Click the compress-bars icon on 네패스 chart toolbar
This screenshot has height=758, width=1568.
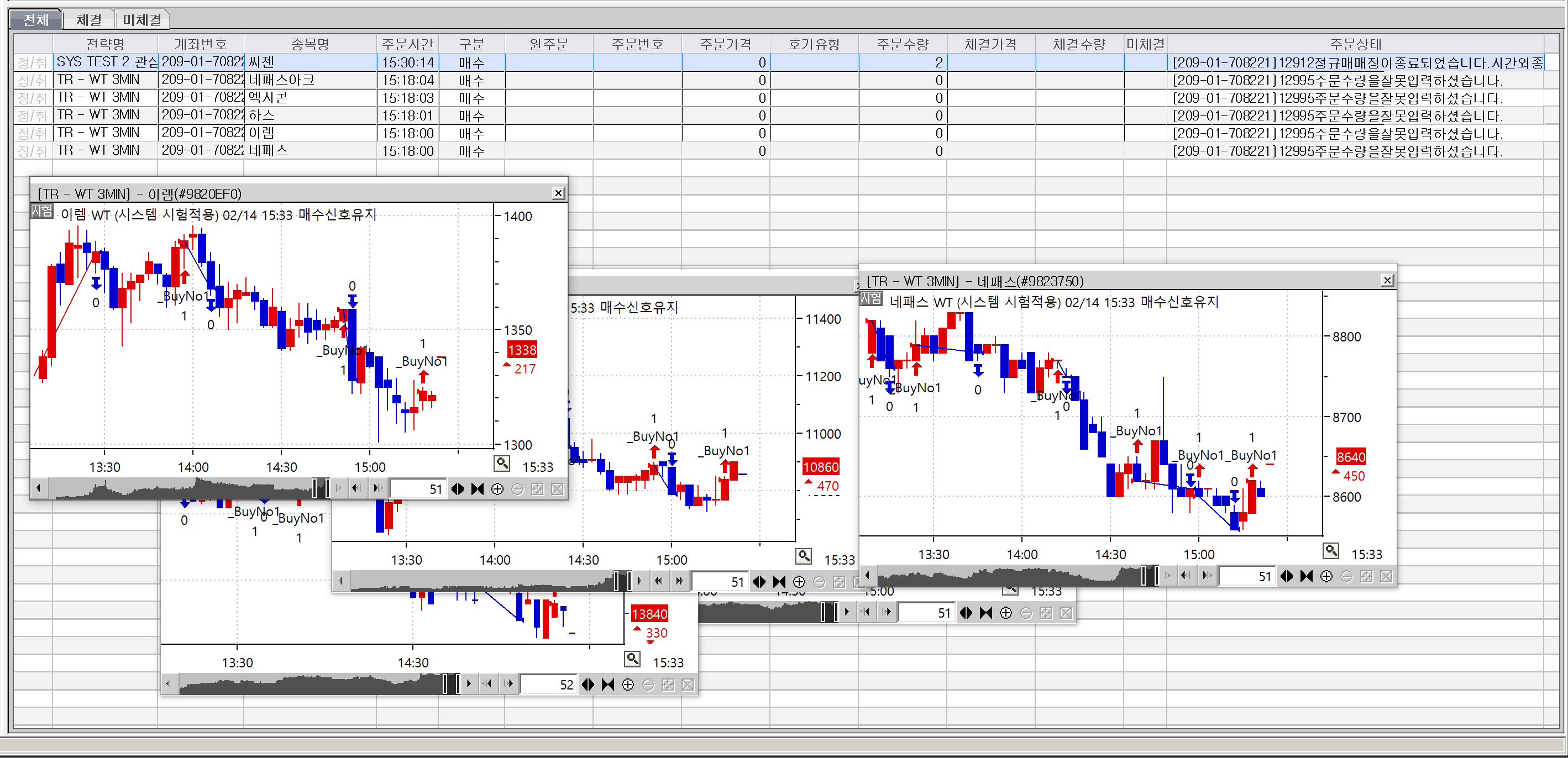(1306, 576)
